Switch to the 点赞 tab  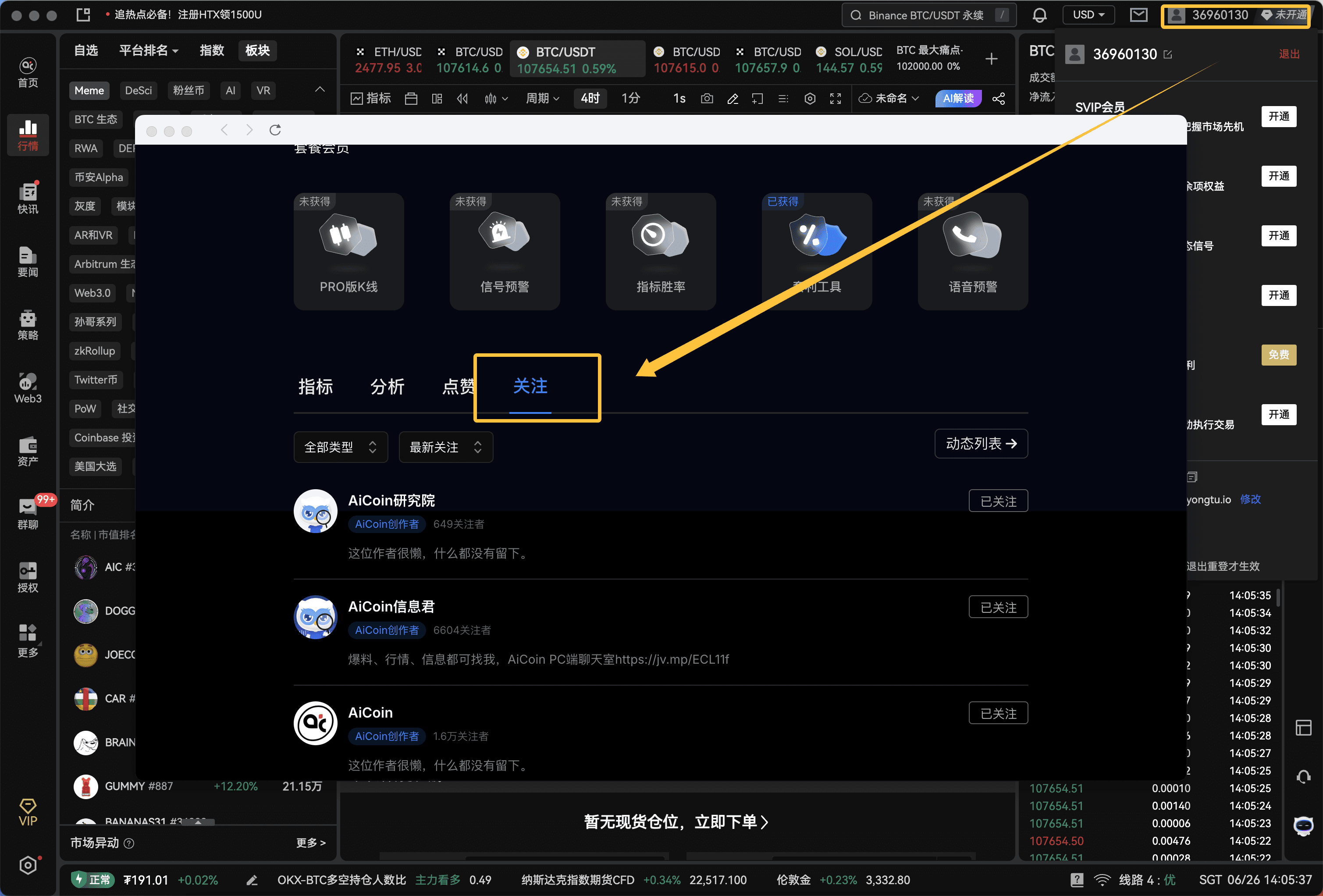pyautogui.click(x=458, y=387)
